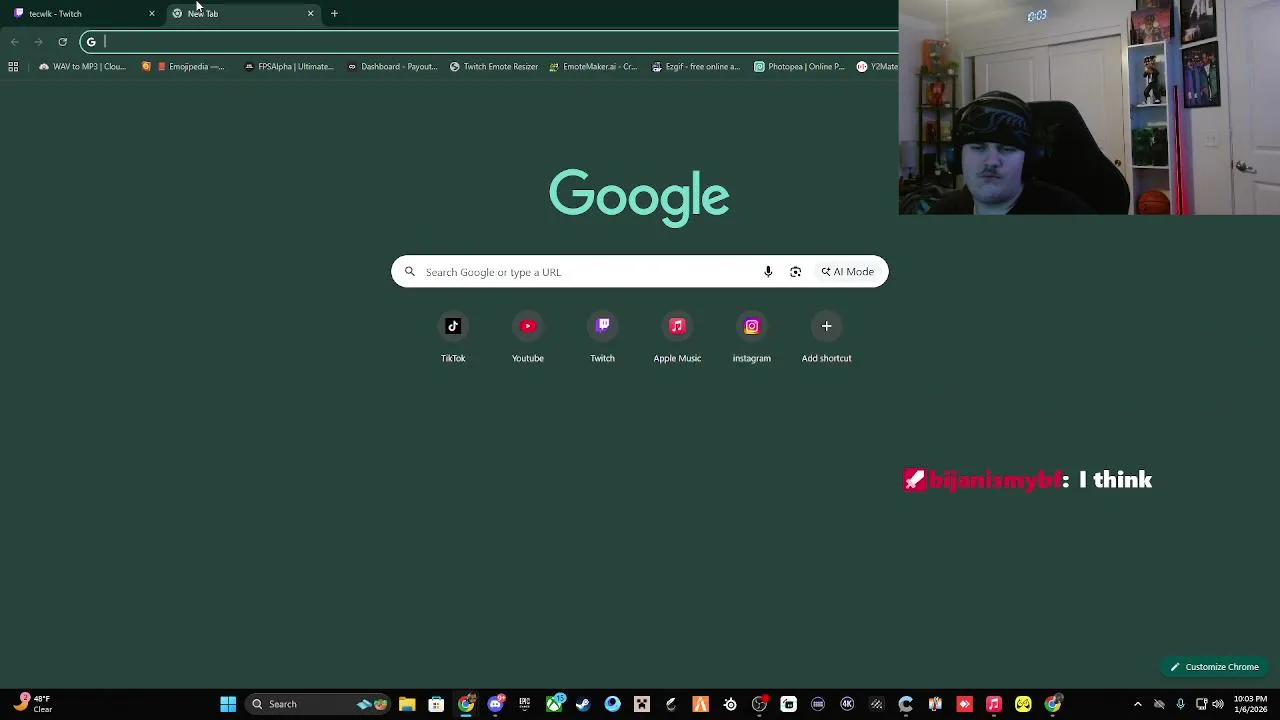Open the Dashboard - Payout bookmark
Viewport: 1280px width, 720px height.
393,66
